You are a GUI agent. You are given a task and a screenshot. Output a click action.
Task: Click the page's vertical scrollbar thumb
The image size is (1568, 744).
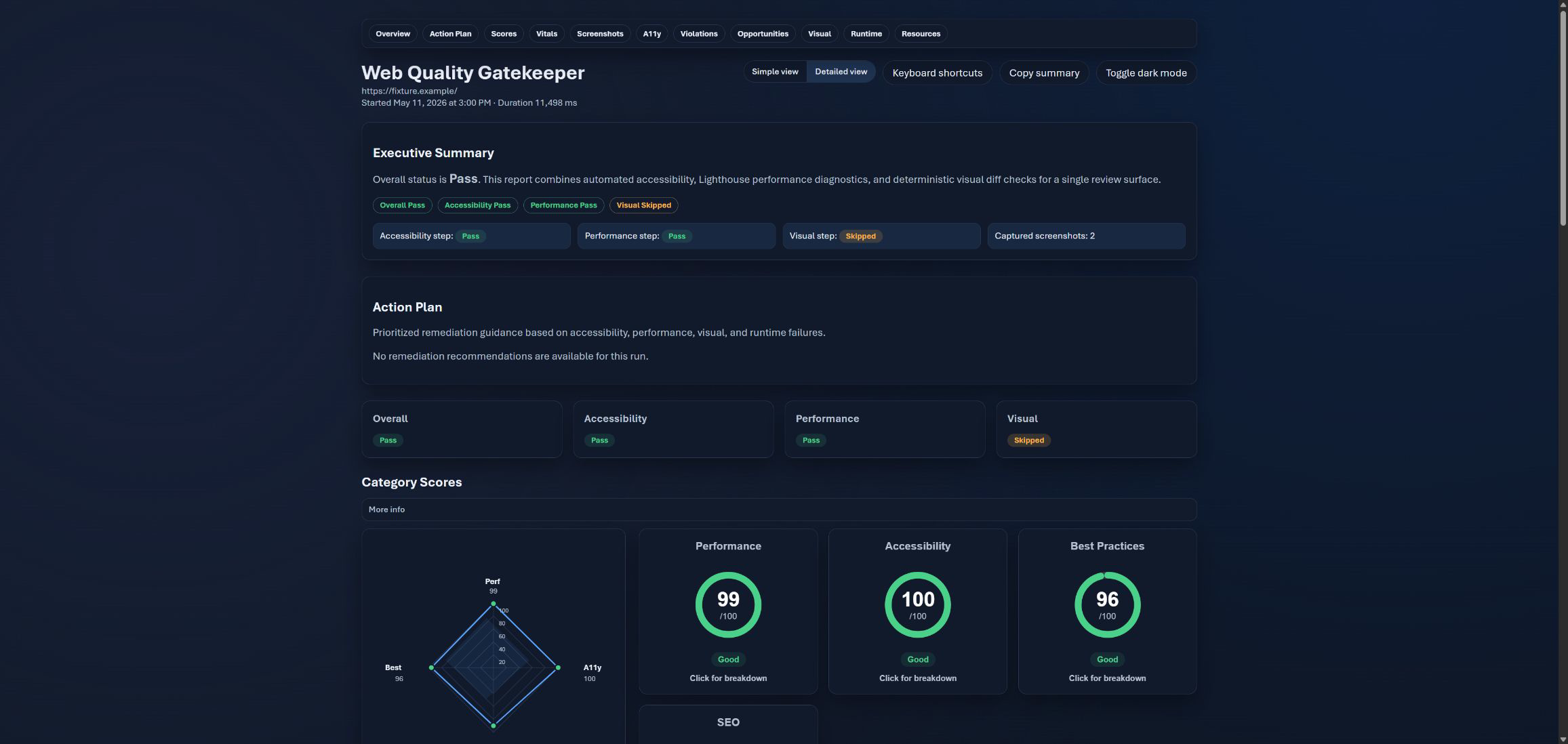point(1563,117)
